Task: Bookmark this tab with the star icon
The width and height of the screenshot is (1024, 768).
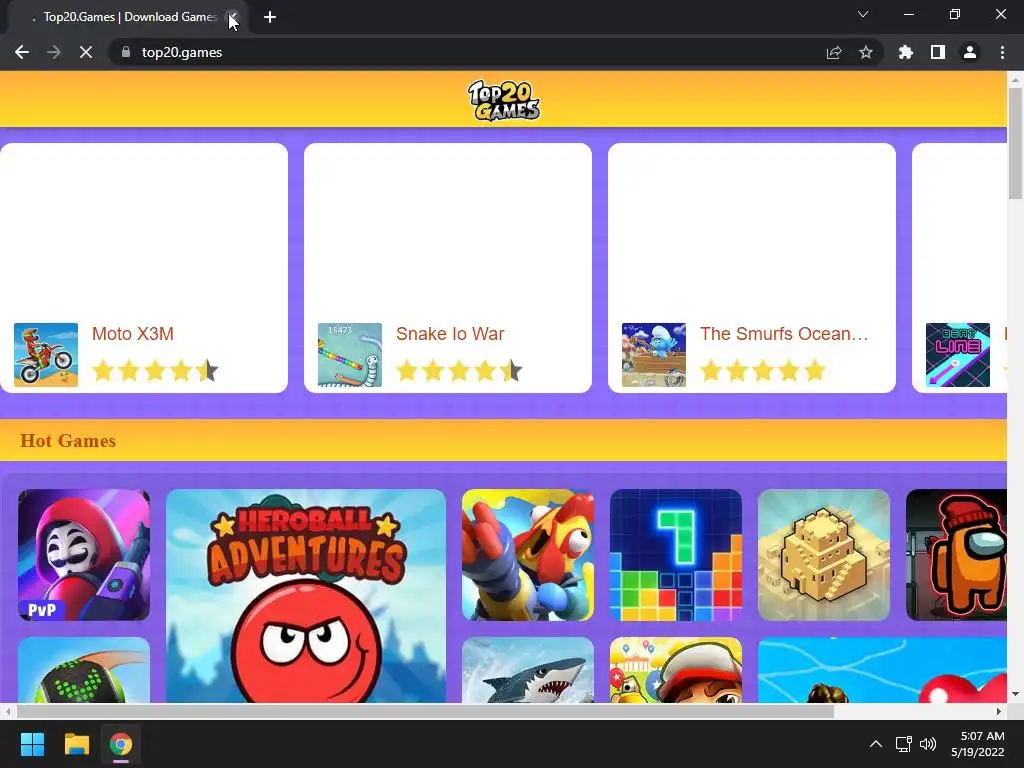Action: [x=866, y=52]
